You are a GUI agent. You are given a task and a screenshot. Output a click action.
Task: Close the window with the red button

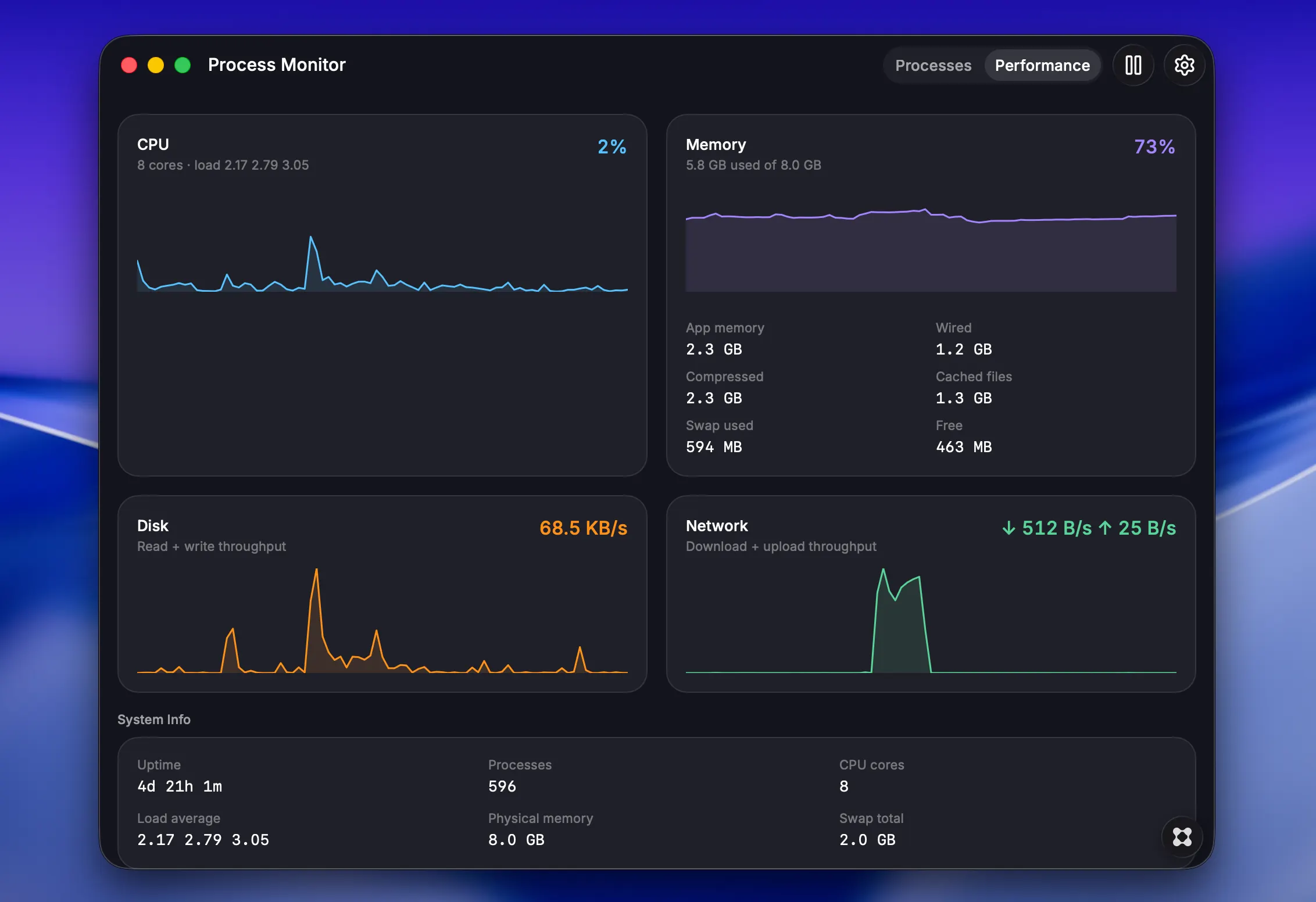click(129, 65)
